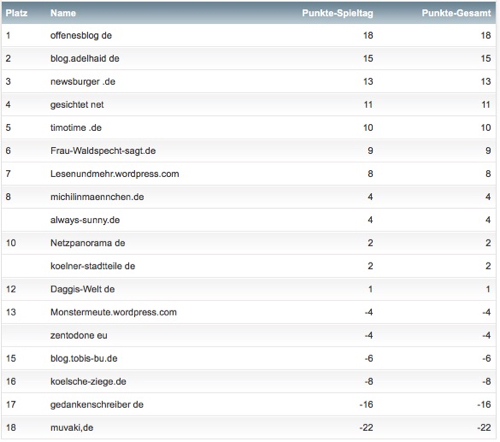
Task: Select the muvaki,de row in last place
Action: click(249, 427)
